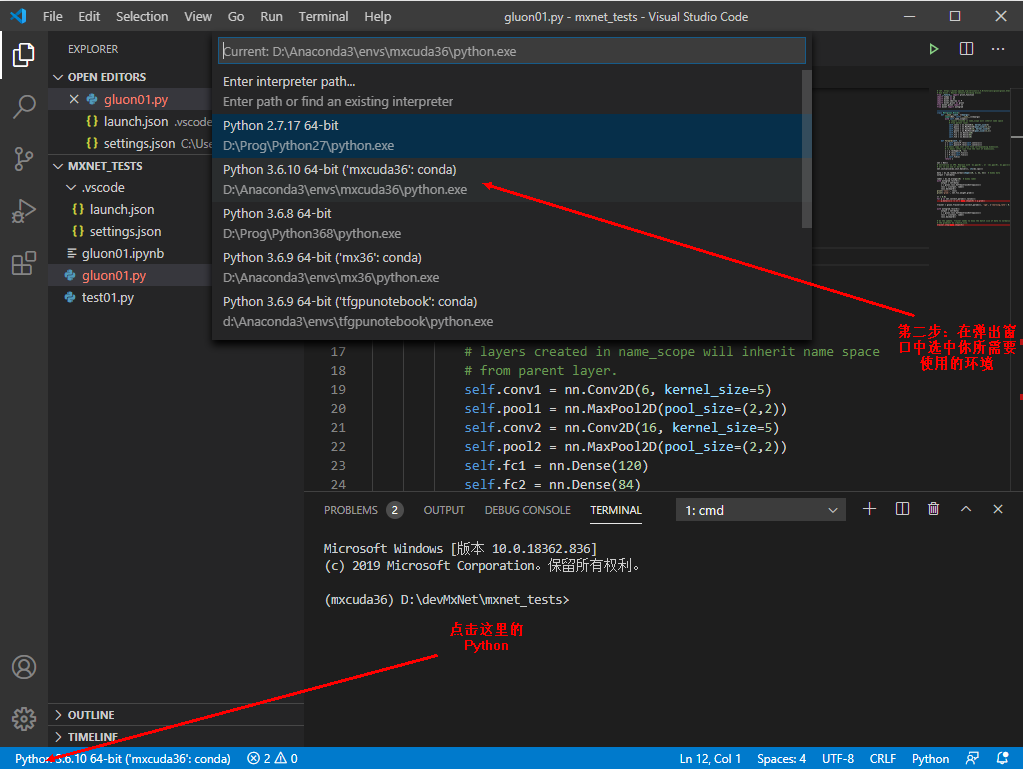Viewport: 1023px width, 769px height.
Task: Select Python 2.7.17 64-bit interpreter
Action: (x=509, y=136)
